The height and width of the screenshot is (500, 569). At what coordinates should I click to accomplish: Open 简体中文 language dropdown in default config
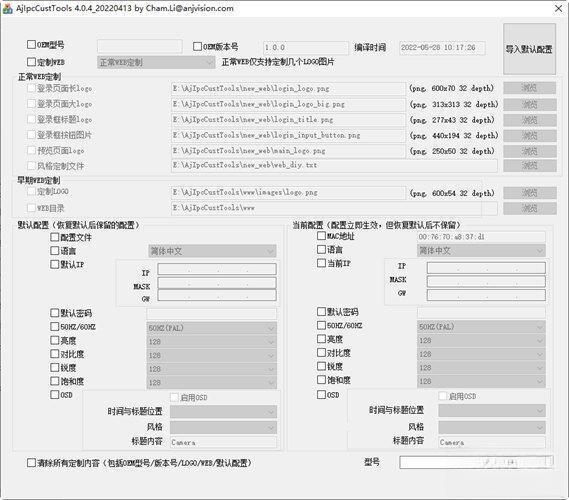212,251
